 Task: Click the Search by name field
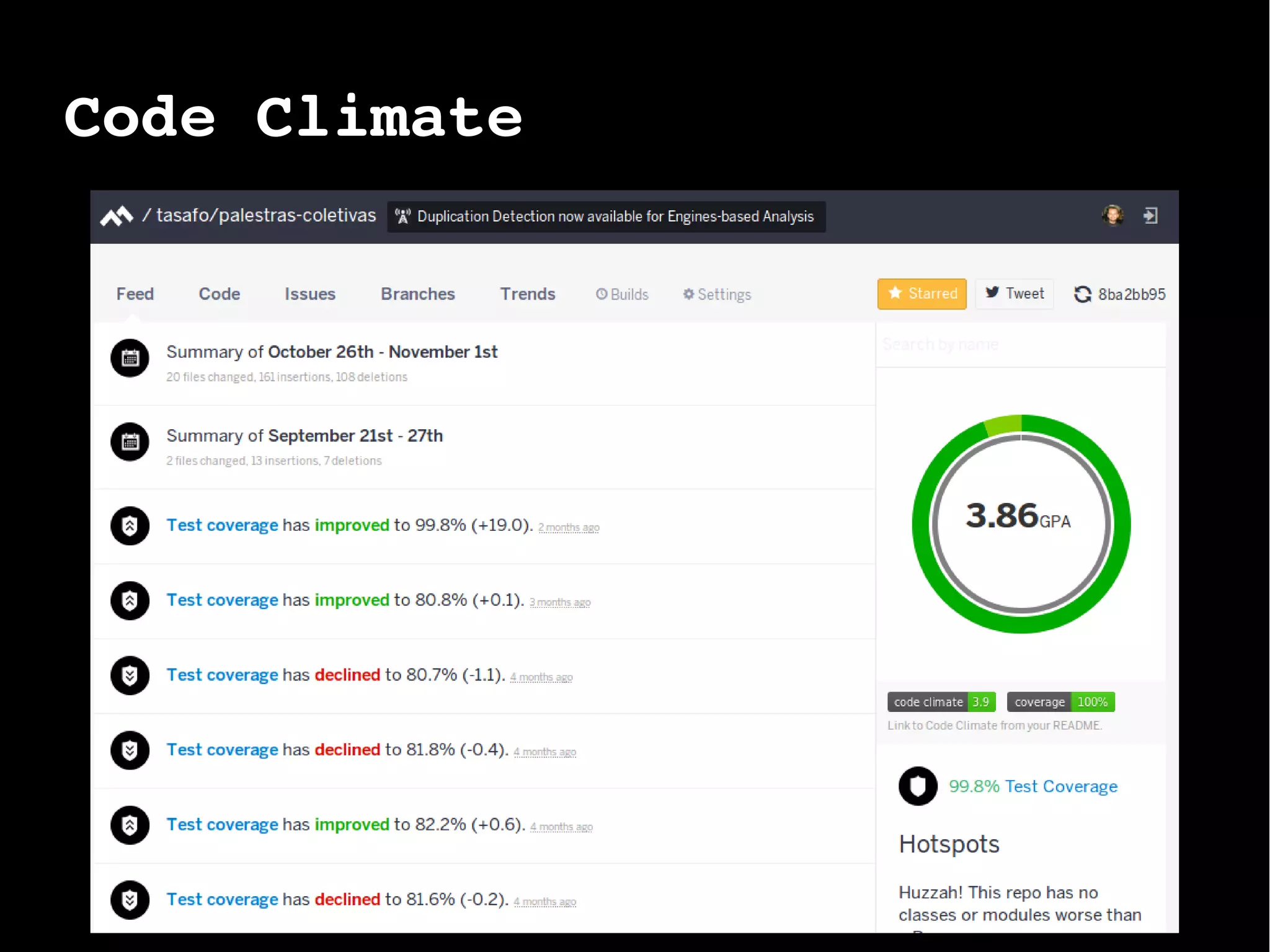[x=1021, y=344]
